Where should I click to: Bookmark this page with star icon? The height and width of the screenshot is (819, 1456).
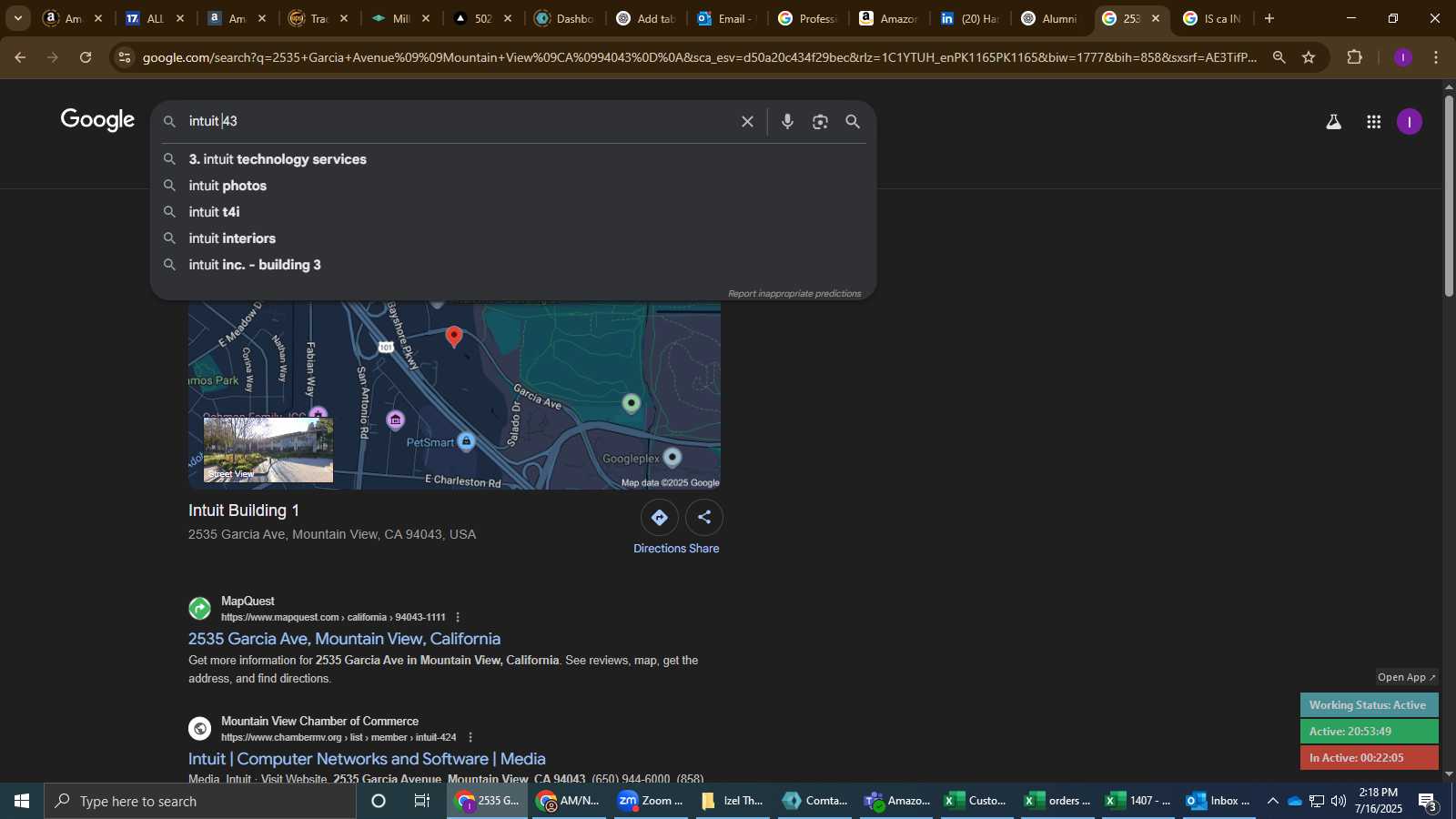(x=1309, y=57)
